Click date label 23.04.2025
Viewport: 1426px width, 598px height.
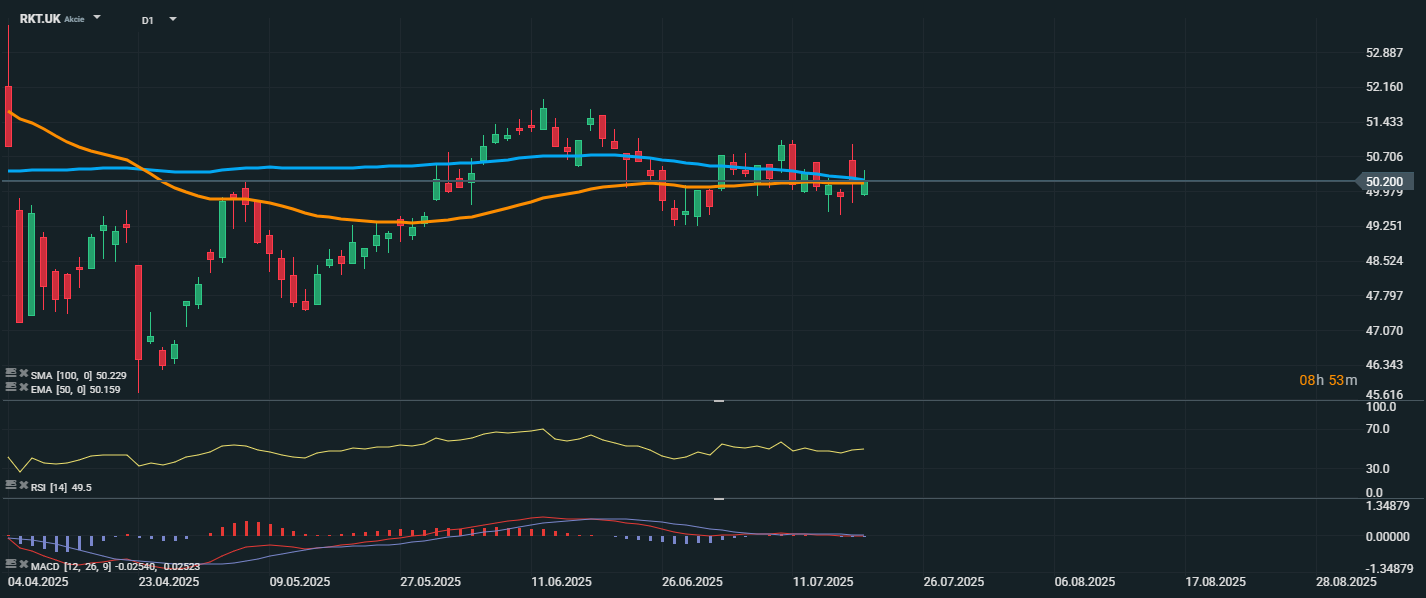168,582
